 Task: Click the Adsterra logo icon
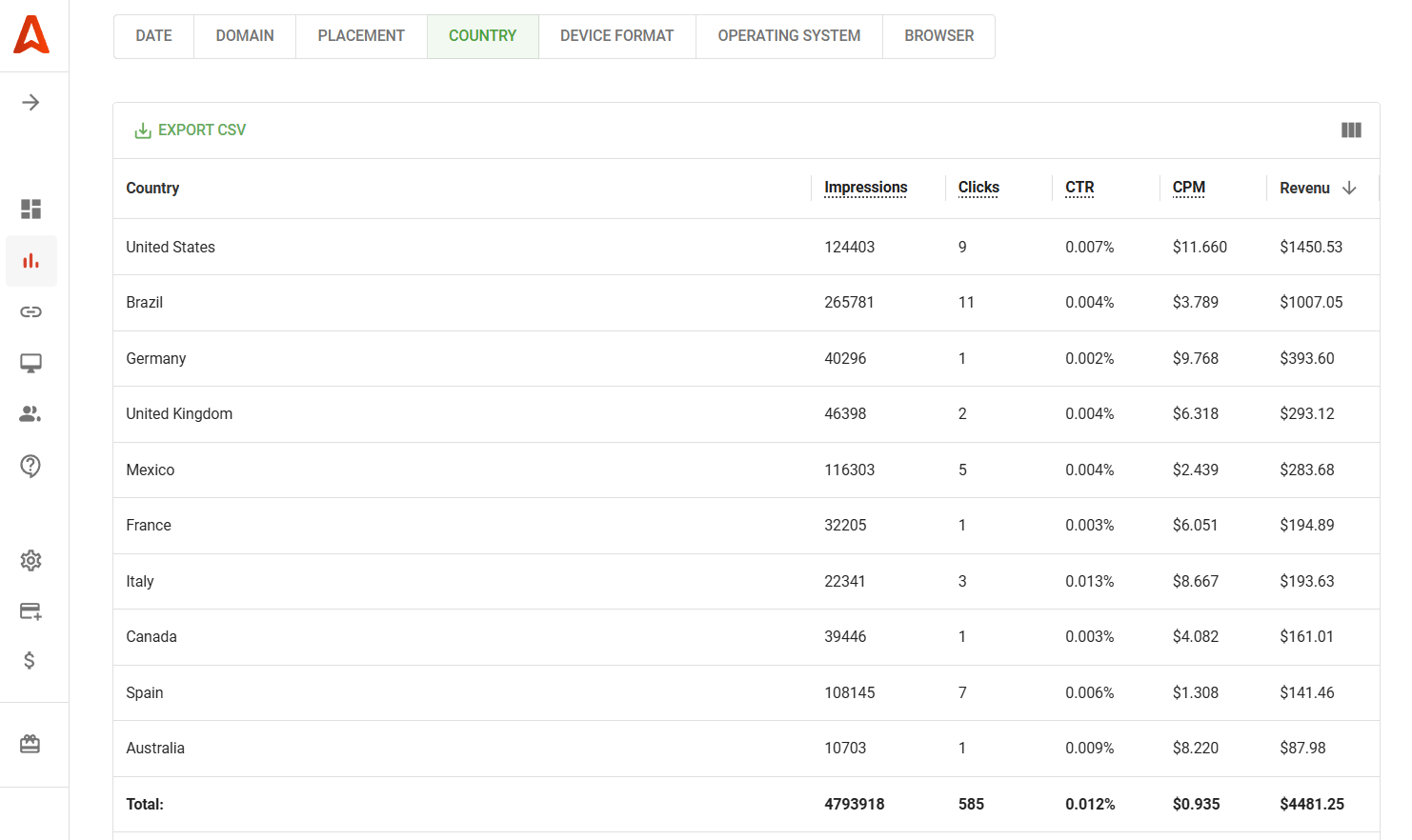[x=31, y=34]
